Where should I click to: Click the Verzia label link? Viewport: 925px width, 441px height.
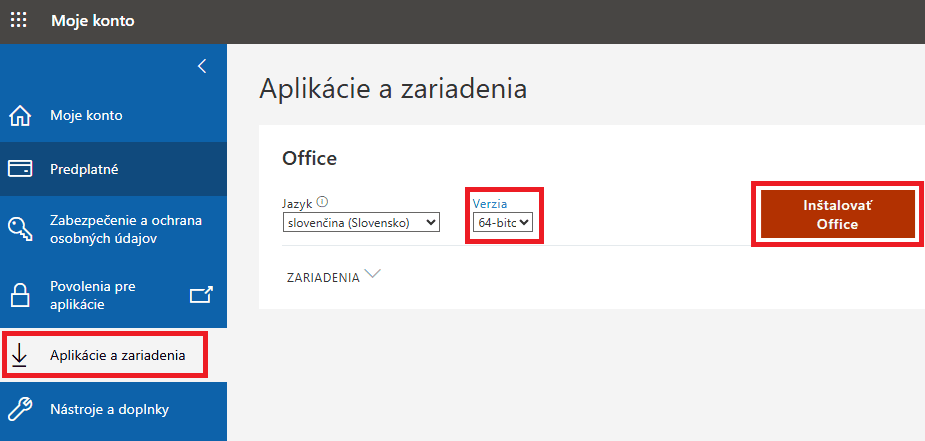(x=490, y=203)
